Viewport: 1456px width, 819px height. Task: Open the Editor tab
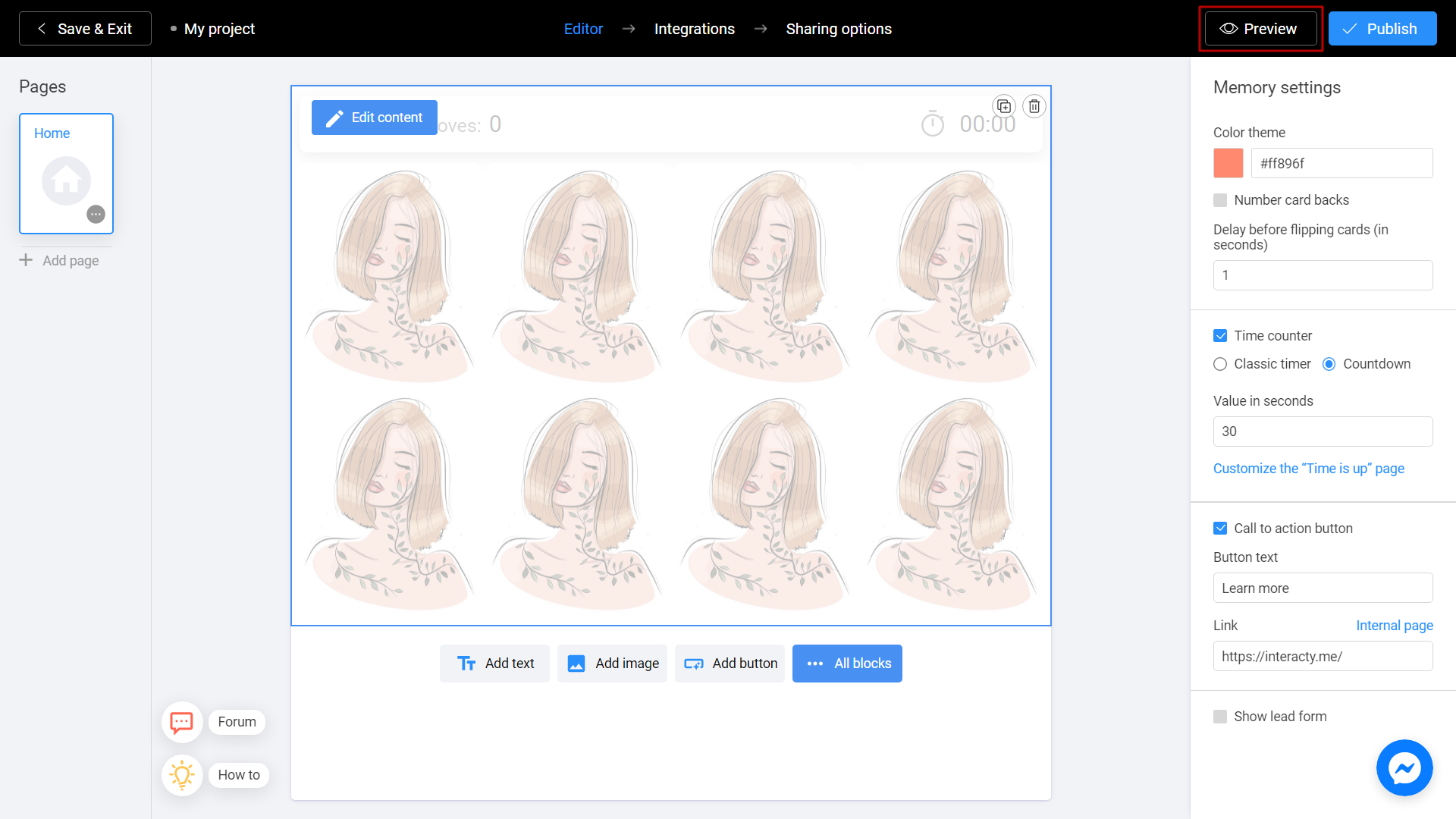tap(582, 29)
